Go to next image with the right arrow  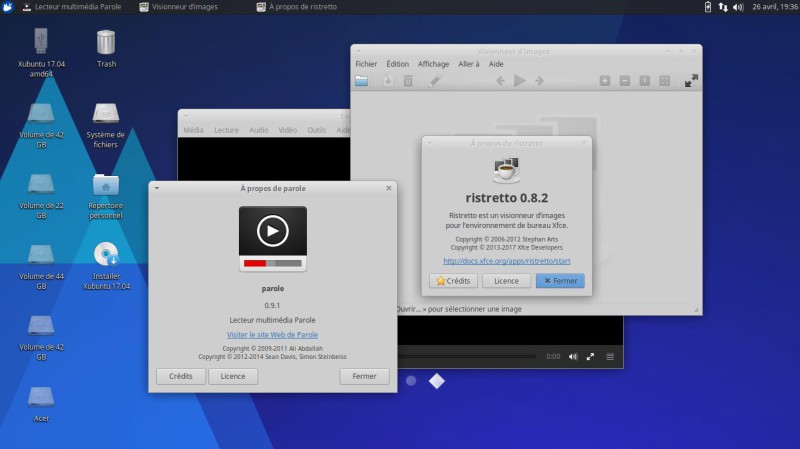point(539,81)
